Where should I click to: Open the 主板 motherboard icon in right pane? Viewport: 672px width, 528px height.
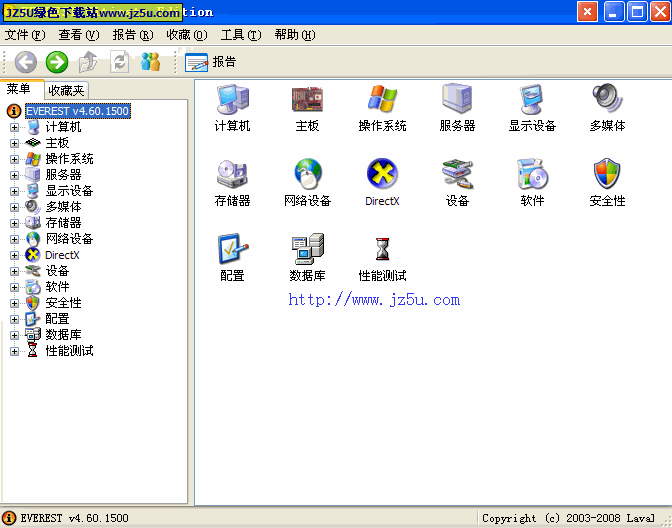(307, 108)
